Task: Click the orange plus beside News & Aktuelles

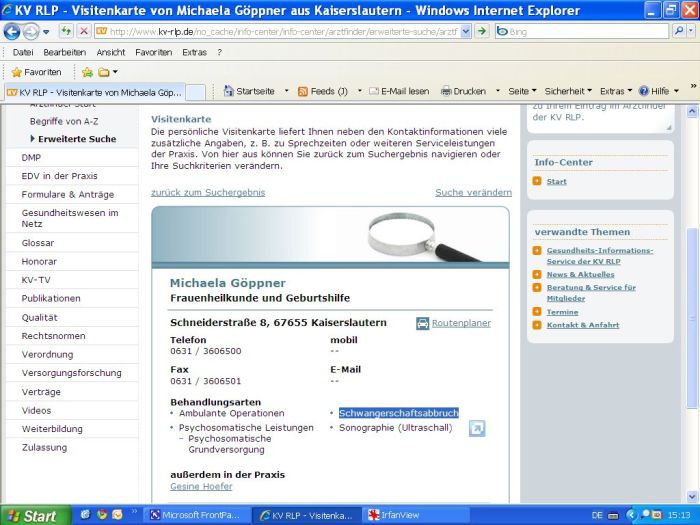Action: 537,275
